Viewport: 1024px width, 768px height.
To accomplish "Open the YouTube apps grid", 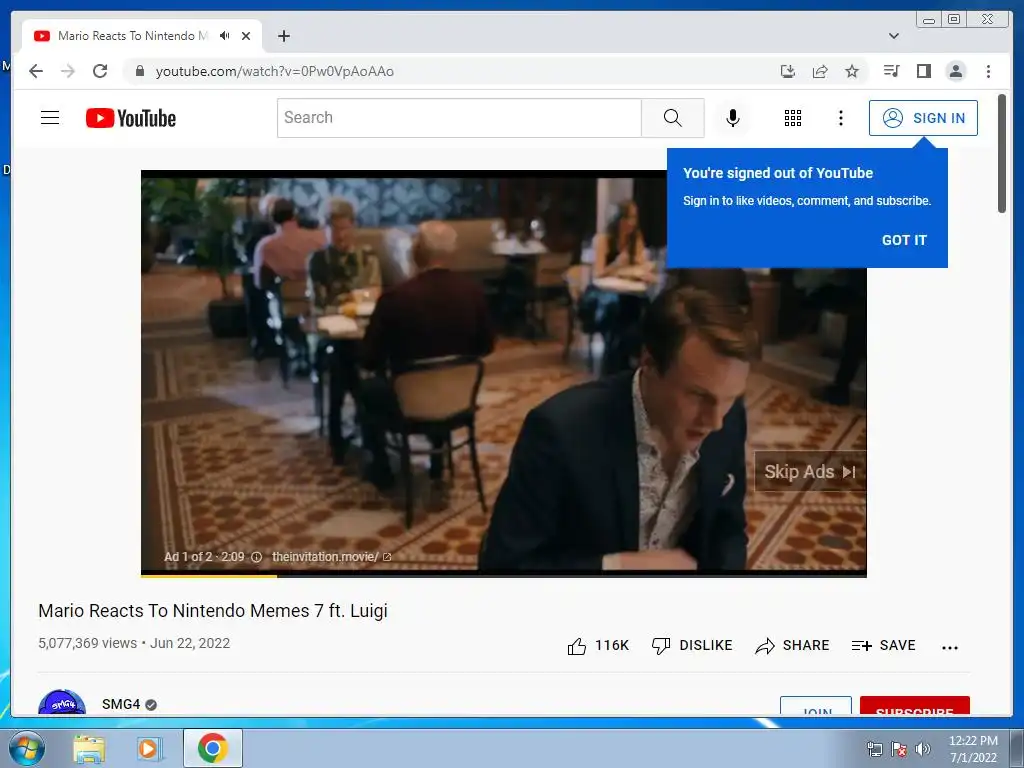I will (x=793, y=118).
